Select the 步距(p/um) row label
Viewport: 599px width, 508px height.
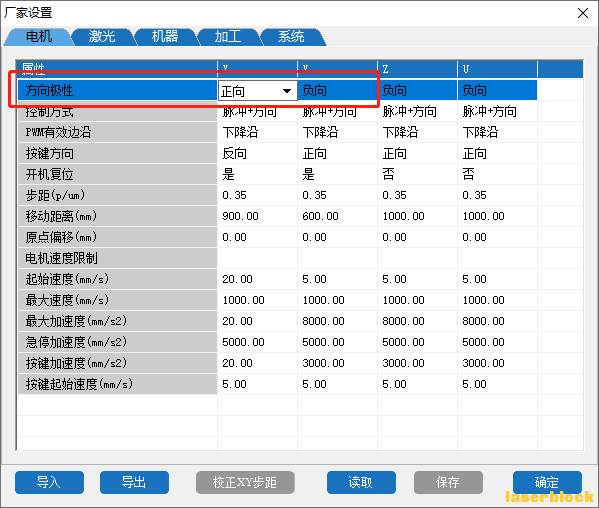pyautogui.click(x=117, y=196)
